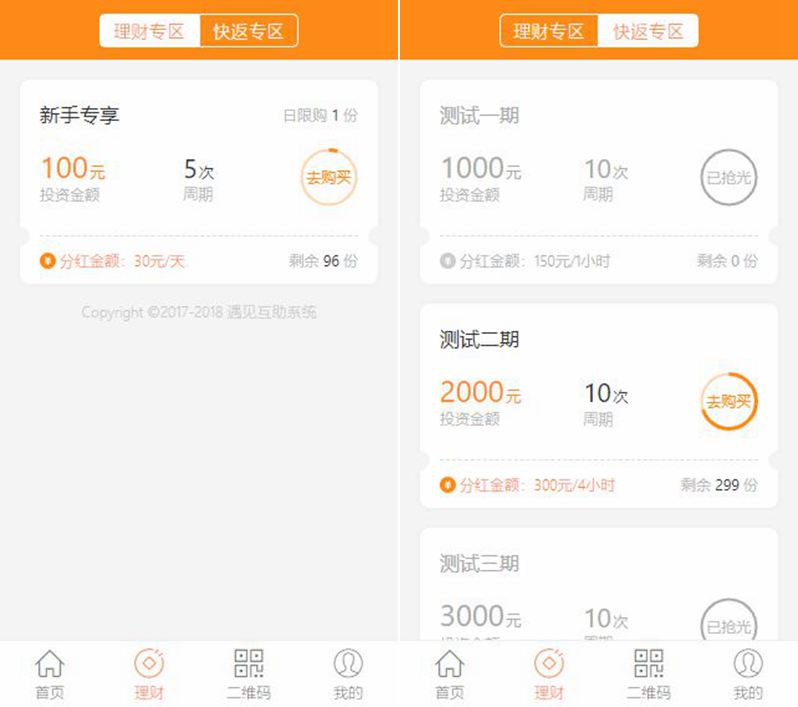This screenshot has height=707, width=798.
Task: Switch to the 快返专区 tab on the right screen
Action: click(x=648, y=31)
